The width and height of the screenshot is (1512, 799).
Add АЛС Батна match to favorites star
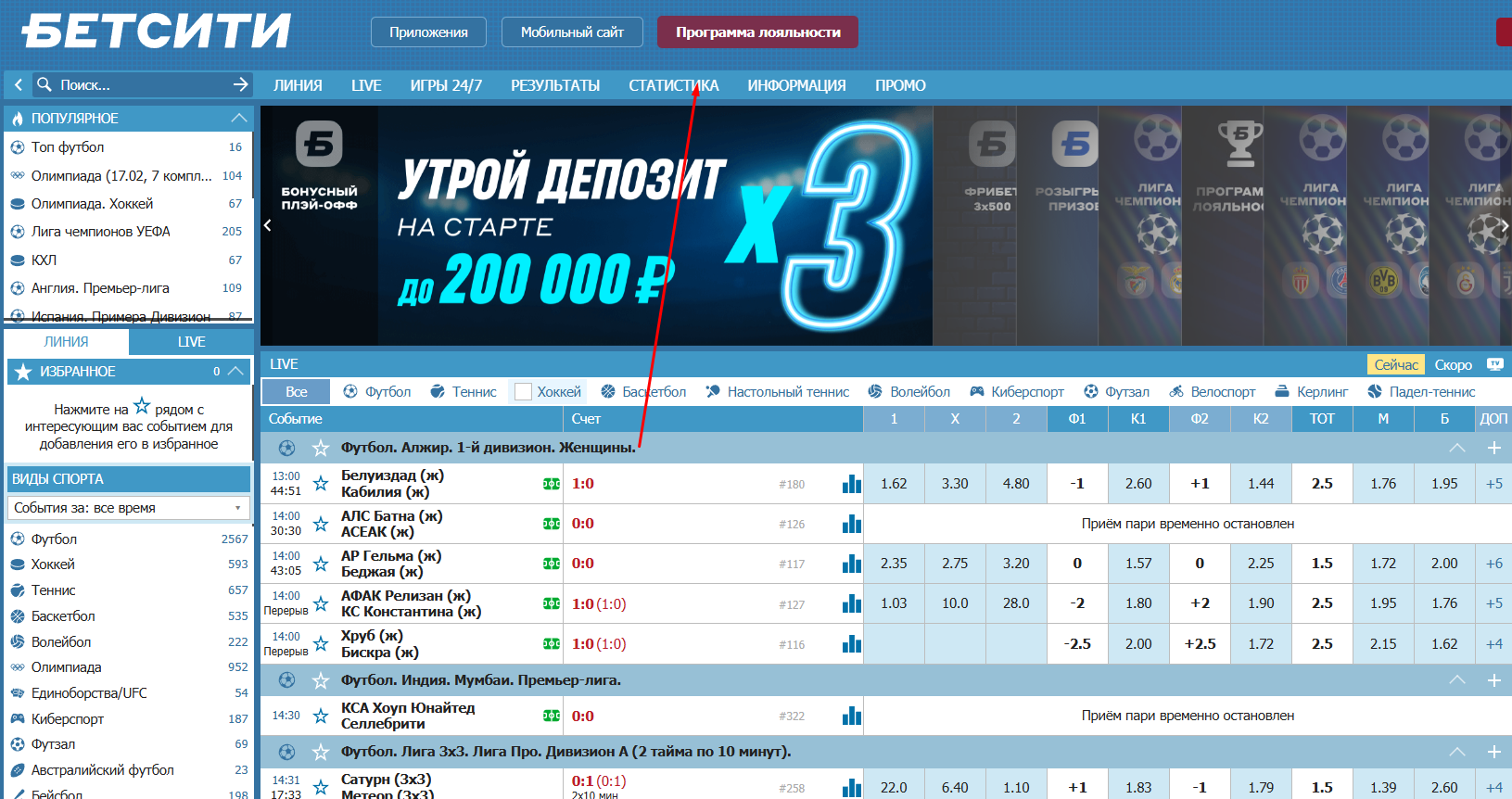(x=321, y=524)
